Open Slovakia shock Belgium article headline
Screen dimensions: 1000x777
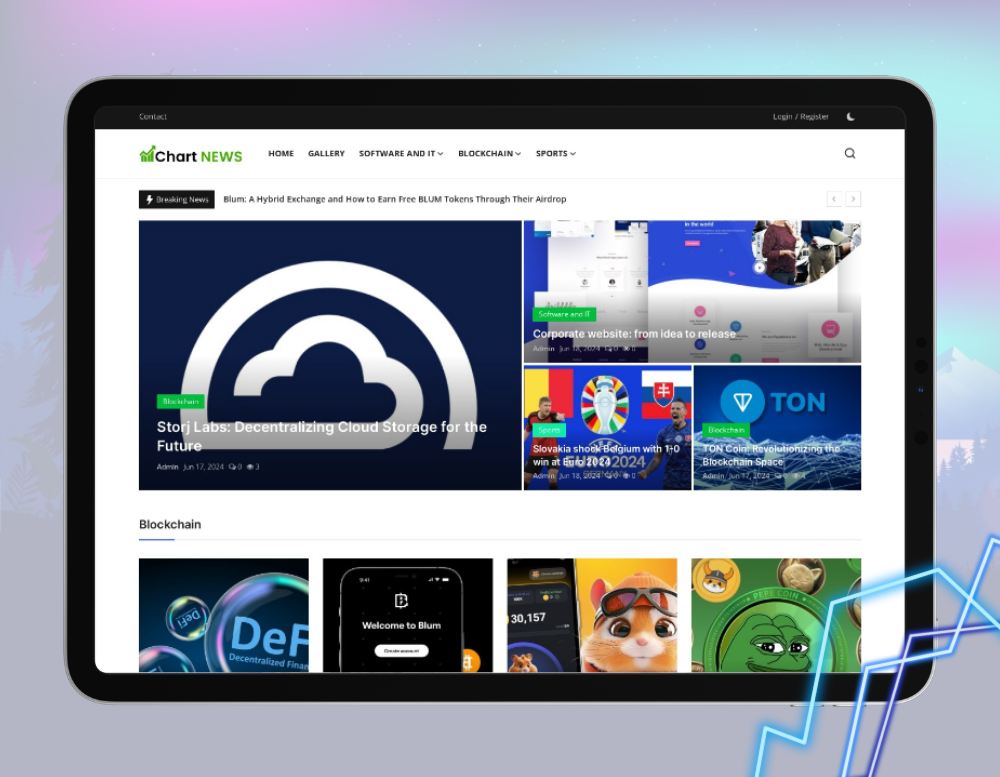coord(606,455)
